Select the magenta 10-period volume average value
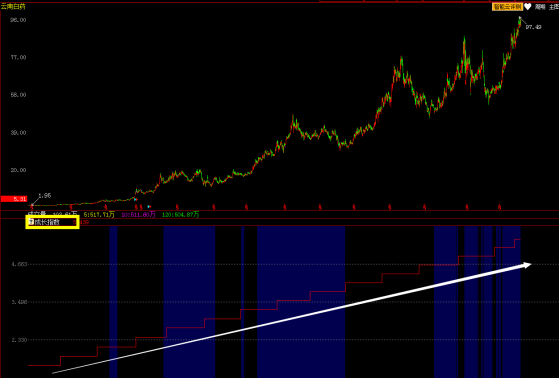The width and height of the screenshot is (559, 379). (x=138, y=215)
